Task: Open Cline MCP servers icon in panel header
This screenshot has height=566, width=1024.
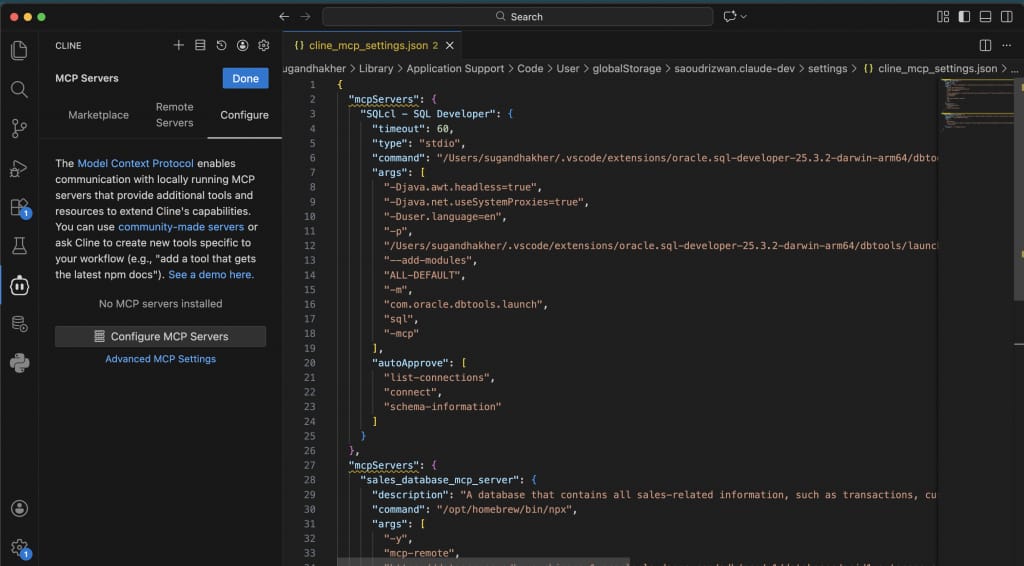Action: pyautogui.click(x=200, y=45)
